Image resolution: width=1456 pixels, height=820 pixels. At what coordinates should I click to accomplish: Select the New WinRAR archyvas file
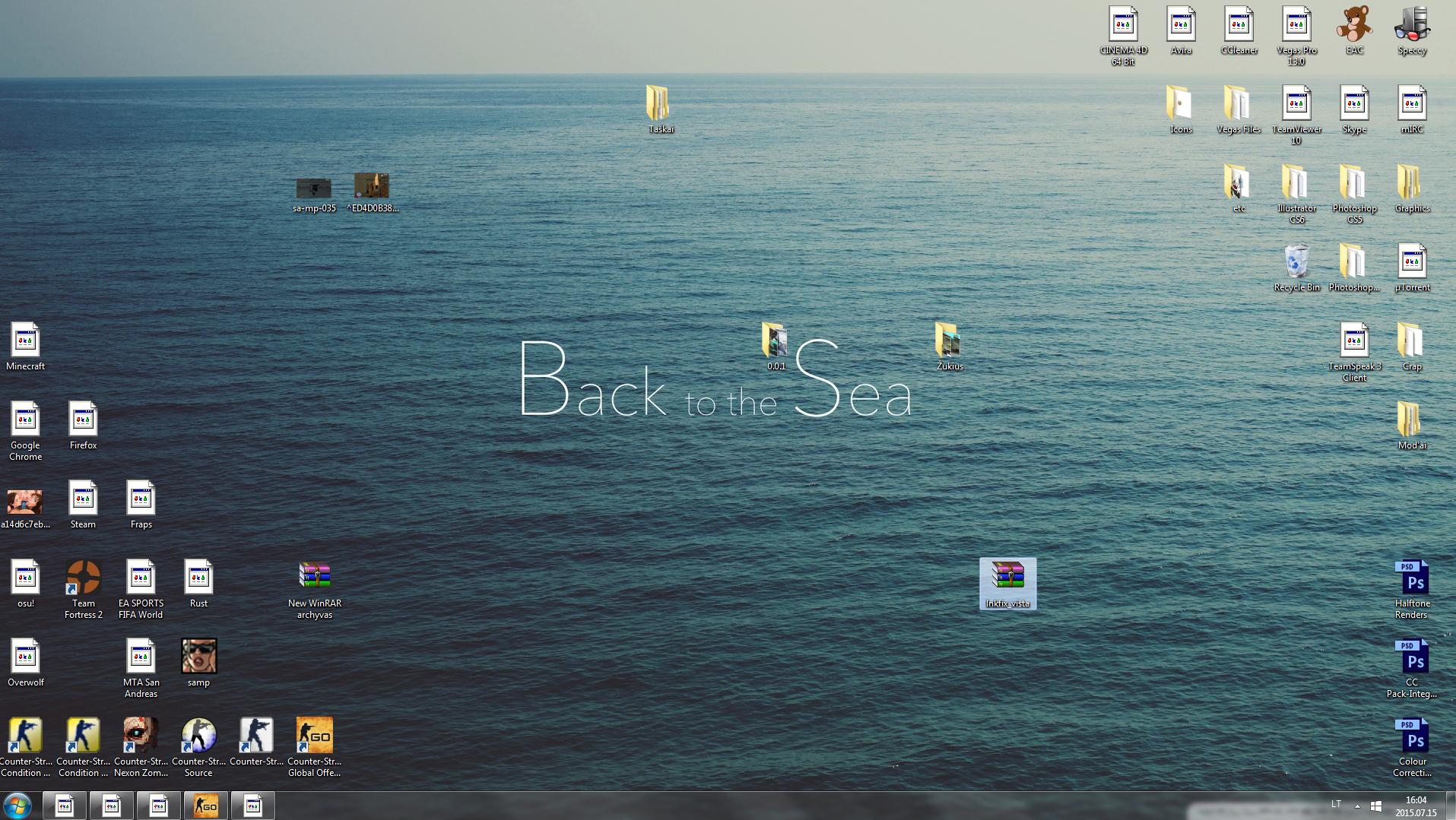pos(314,589)
